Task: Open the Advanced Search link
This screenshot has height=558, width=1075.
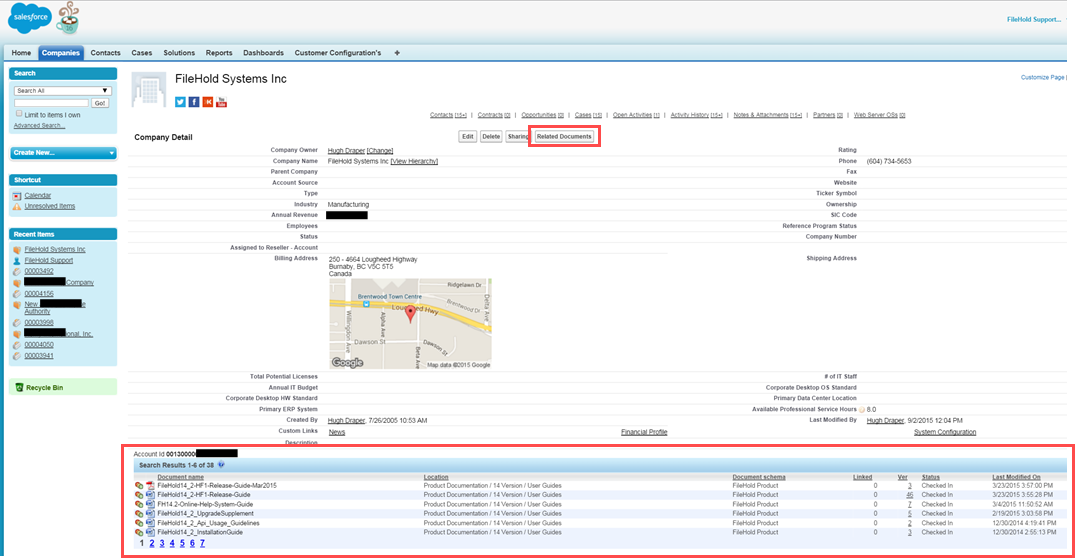Action: pos(39,125)
